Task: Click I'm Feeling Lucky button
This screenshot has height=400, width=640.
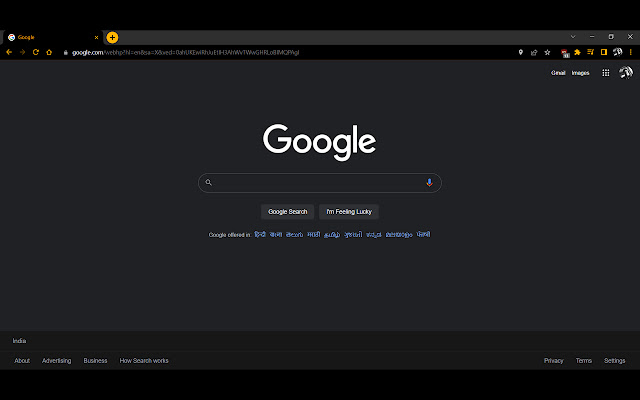Action: click(349, 212)
